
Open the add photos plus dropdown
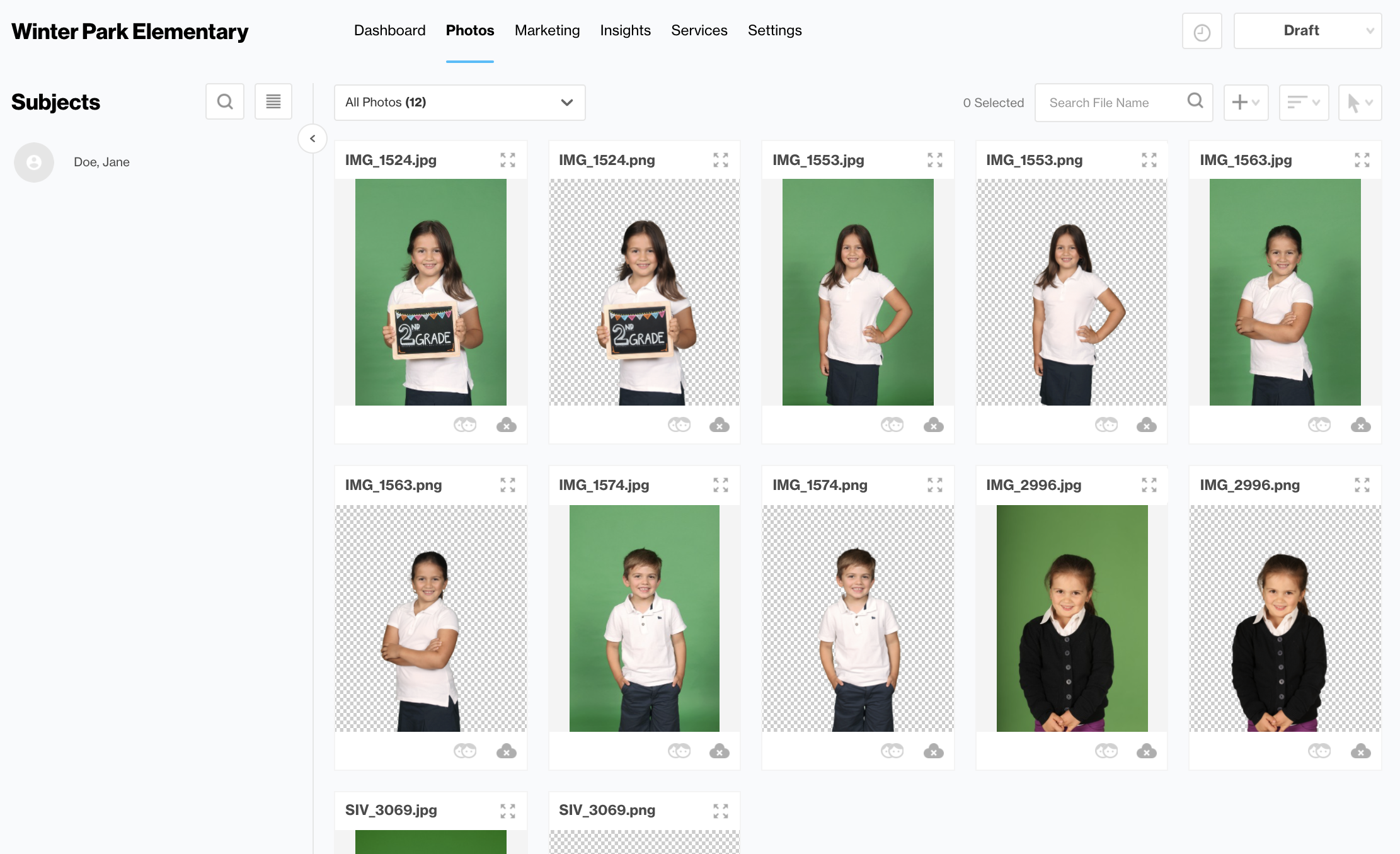click(x=1245, y=102)
